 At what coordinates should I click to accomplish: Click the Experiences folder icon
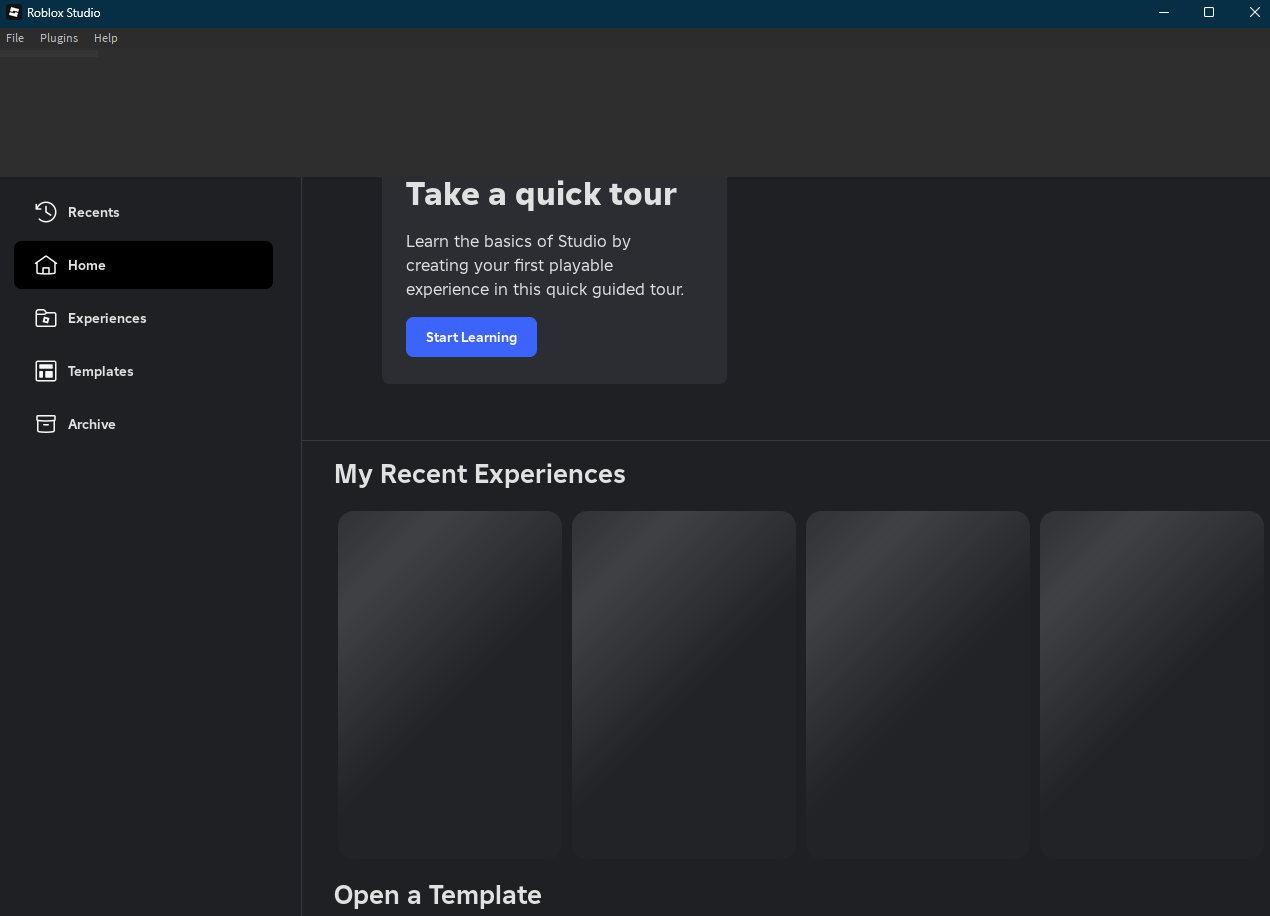tap(45, 318)
